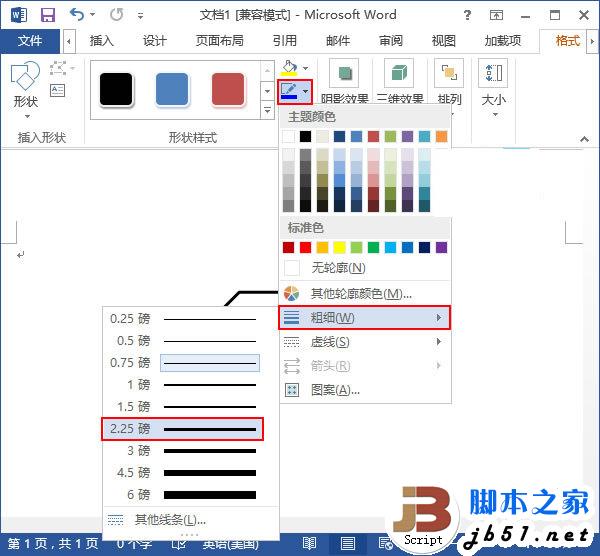Switch to Read Mode view in status bar
Screen dimensions: 600x556
(x=309, y=543)
